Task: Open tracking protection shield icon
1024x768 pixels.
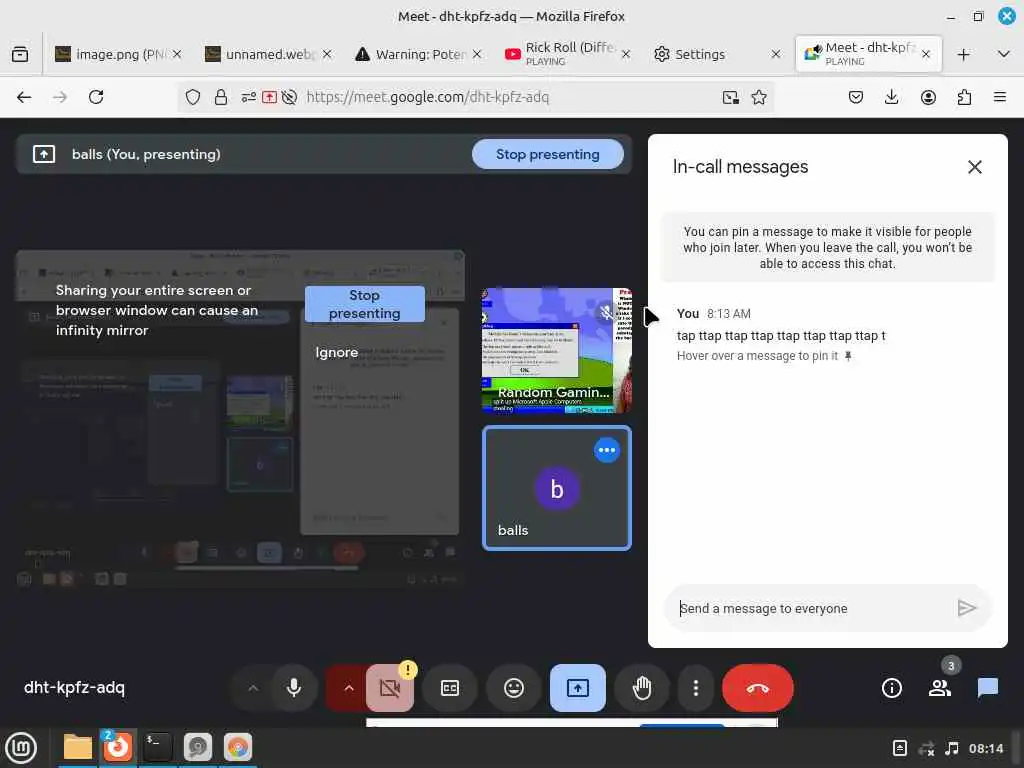Action: click(193, 97)
